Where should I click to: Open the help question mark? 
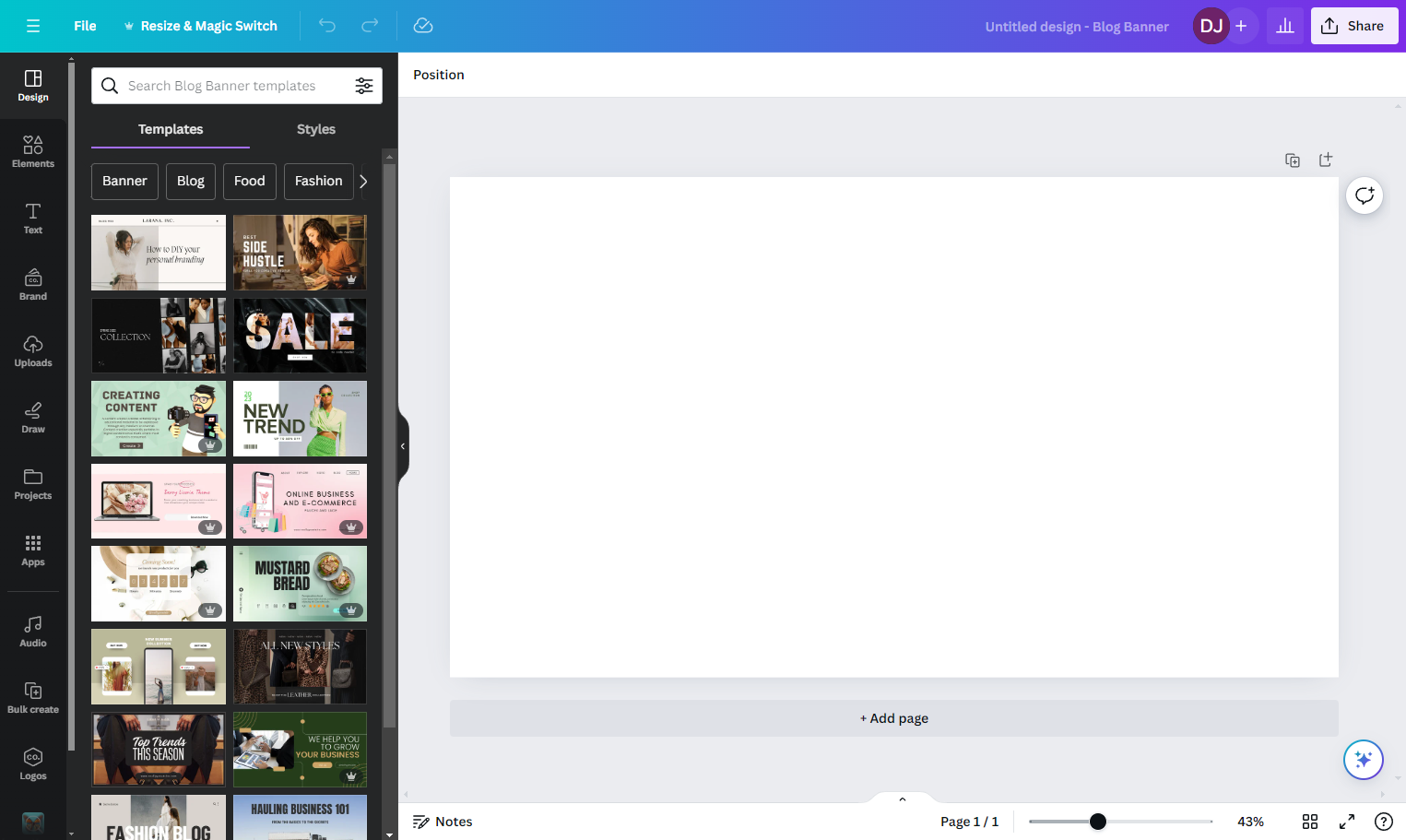click(x=1384, y=822)
